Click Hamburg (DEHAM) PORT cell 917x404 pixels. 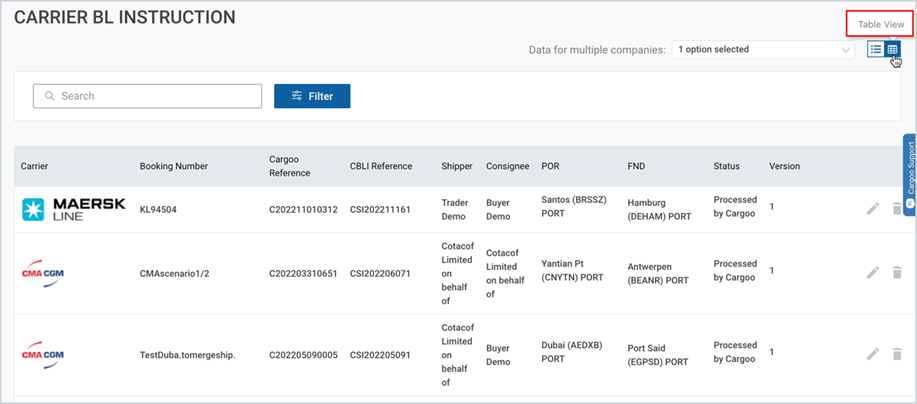[659, 209]
